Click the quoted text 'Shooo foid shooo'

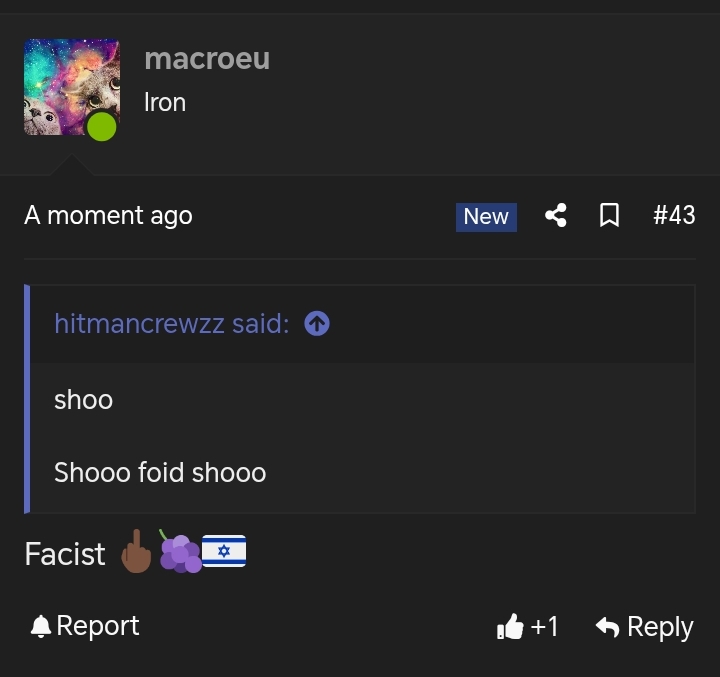tap(160, 473)
